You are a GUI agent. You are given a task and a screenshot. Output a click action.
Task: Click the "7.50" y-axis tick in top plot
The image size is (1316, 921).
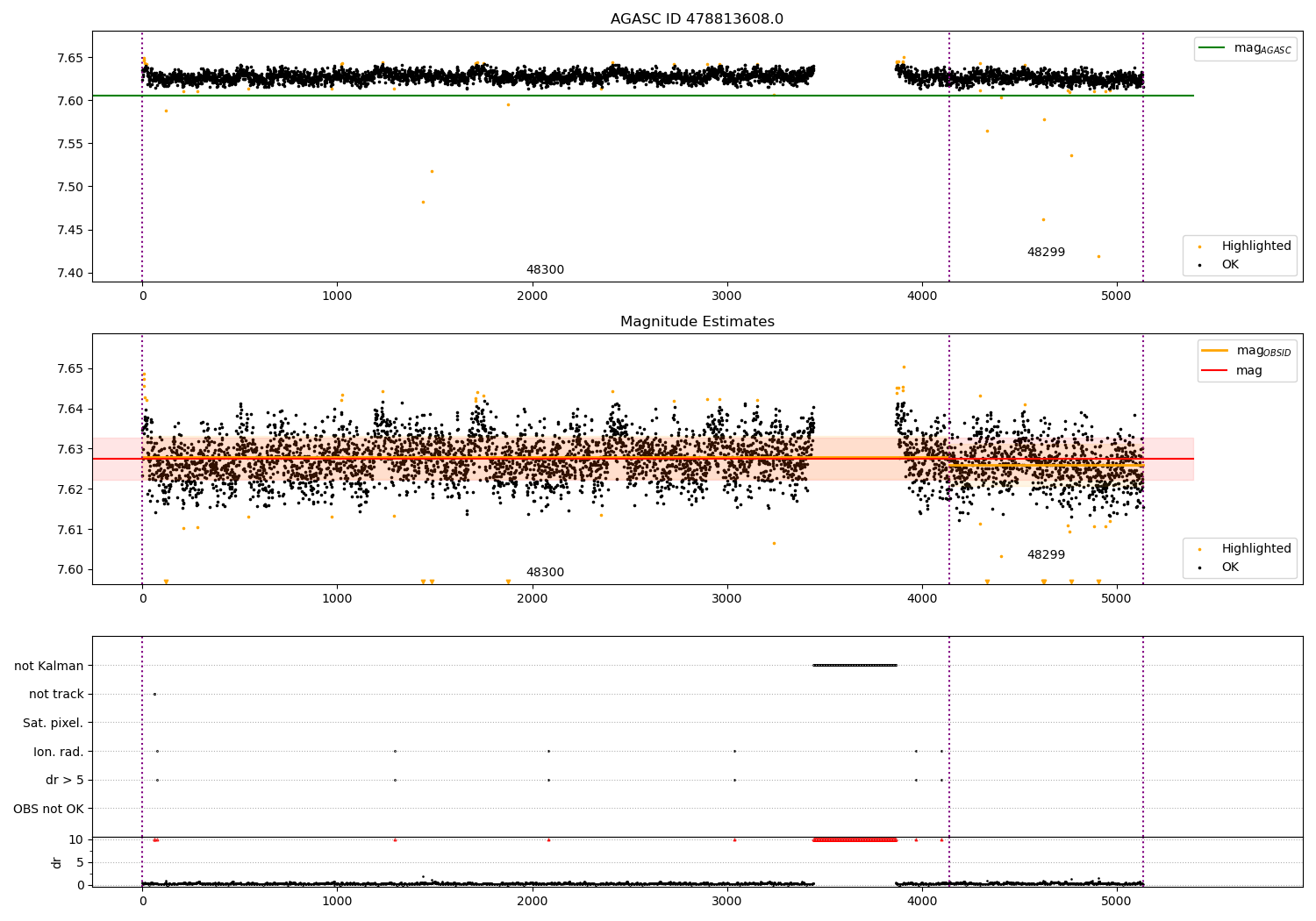tap(70, 187)
